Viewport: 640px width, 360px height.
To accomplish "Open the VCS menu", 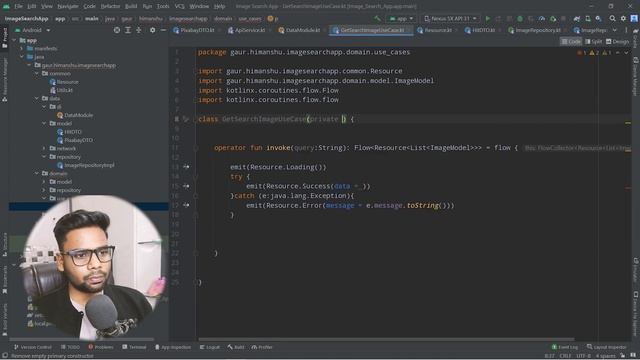I will click(x=180, y=7).
